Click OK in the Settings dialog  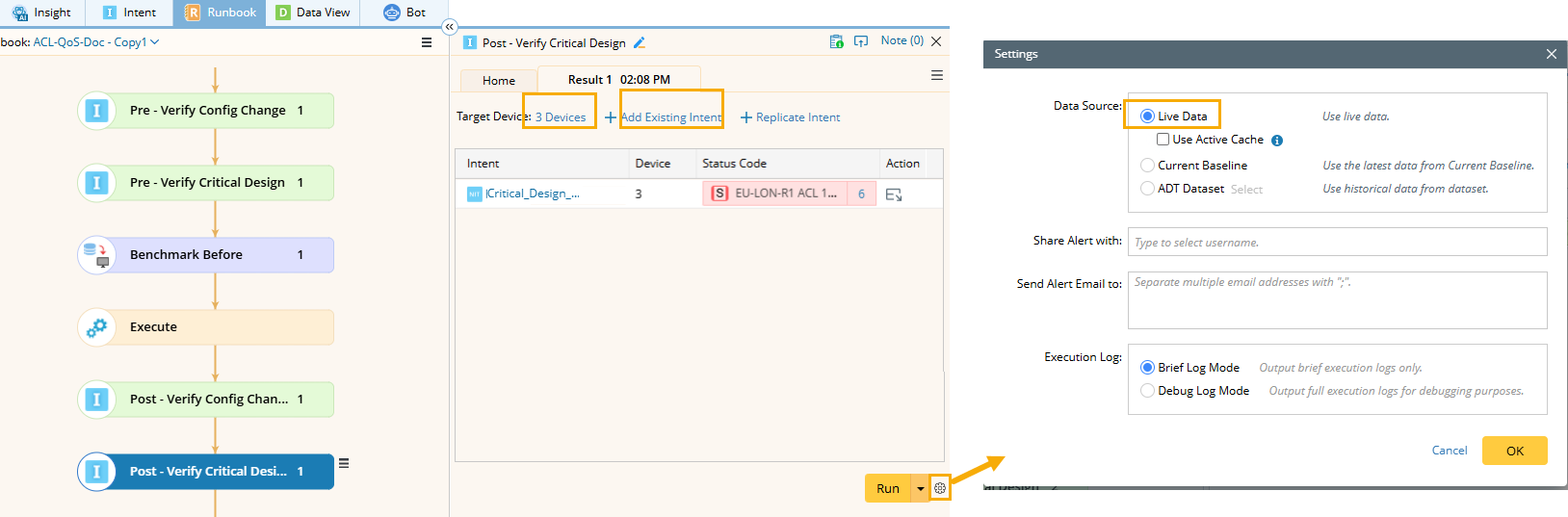pos(1515,451)
